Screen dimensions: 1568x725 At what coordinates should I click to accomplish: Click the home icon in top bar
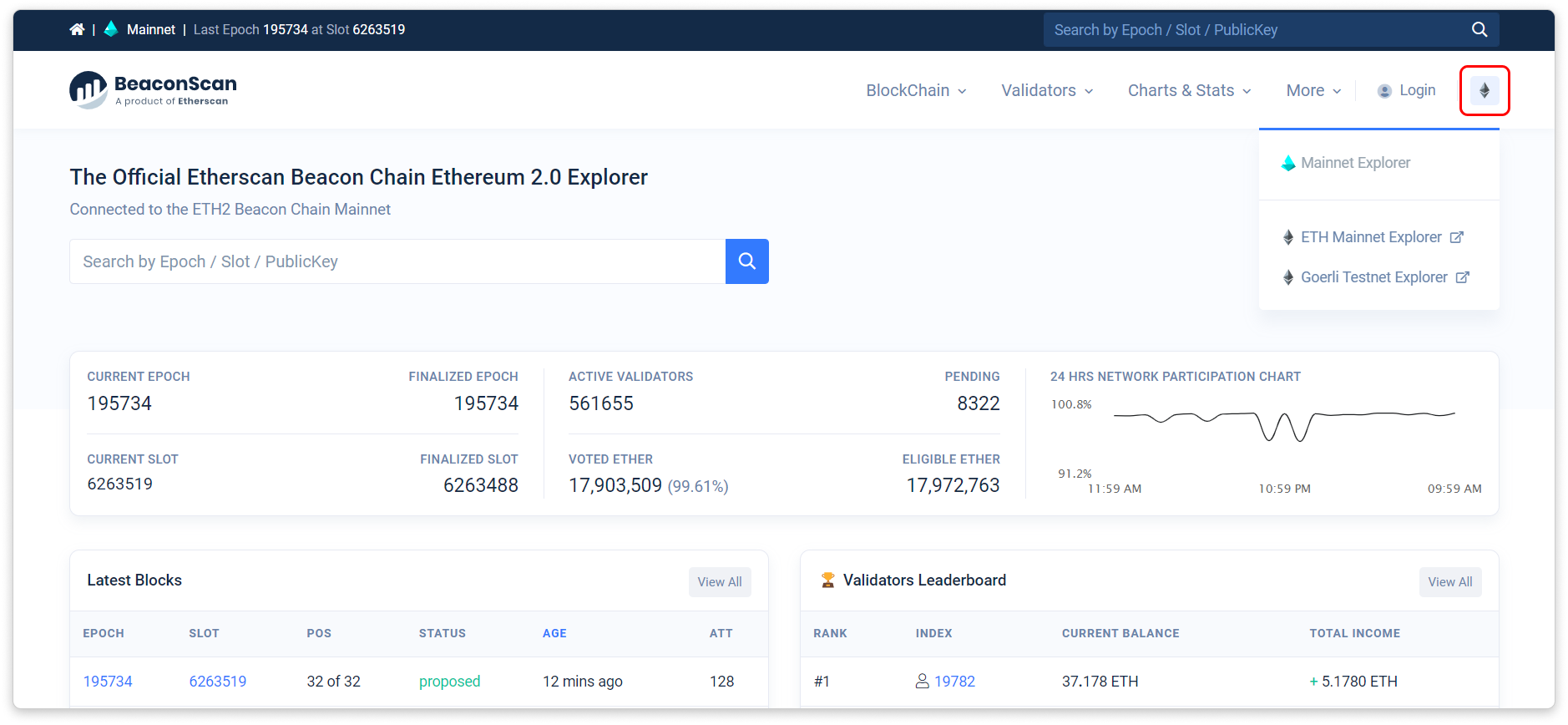pos(77,29)
